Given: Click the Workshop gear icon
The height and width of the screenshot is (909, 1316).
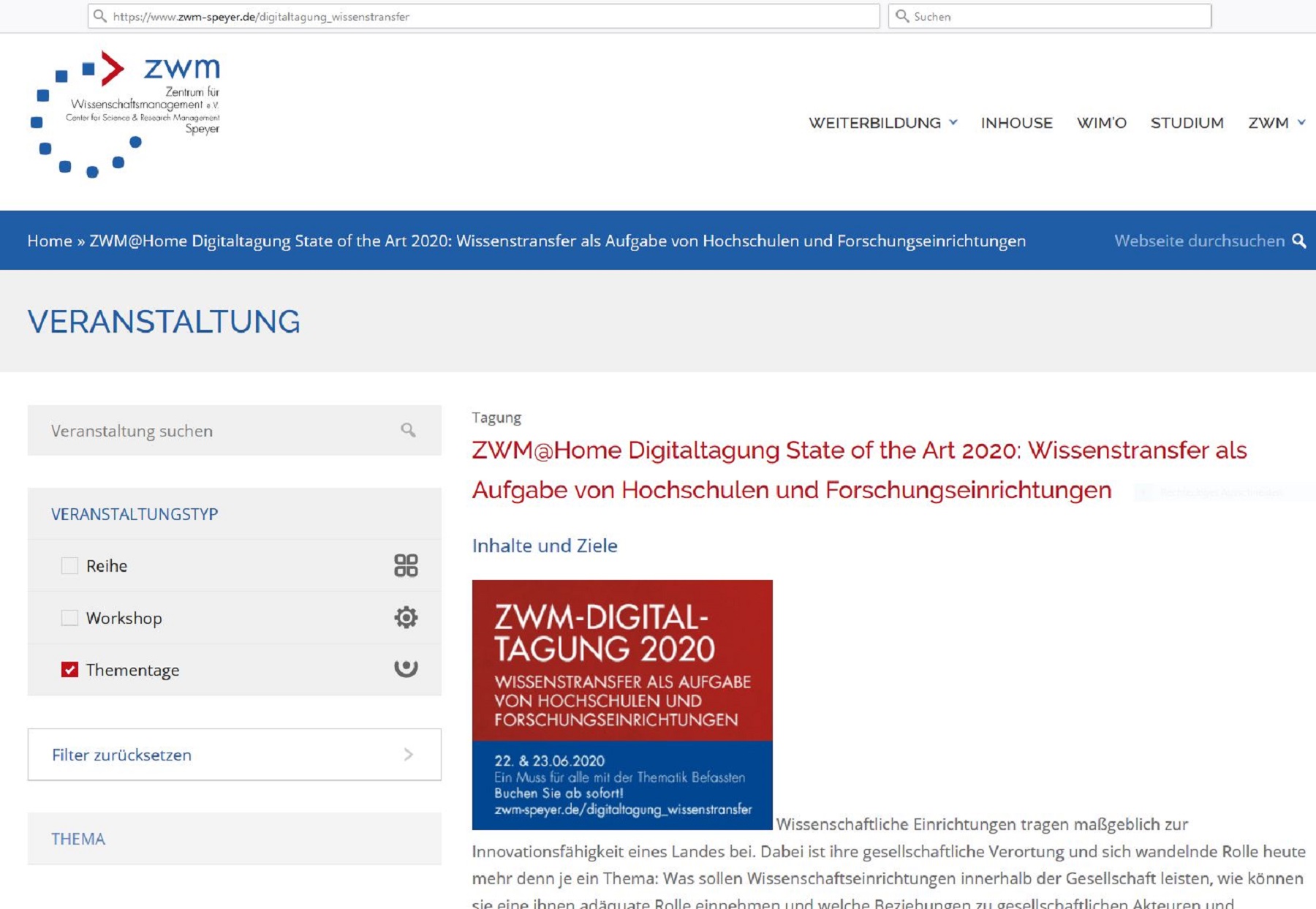Looking at the screenshot, I should point(406,617).
